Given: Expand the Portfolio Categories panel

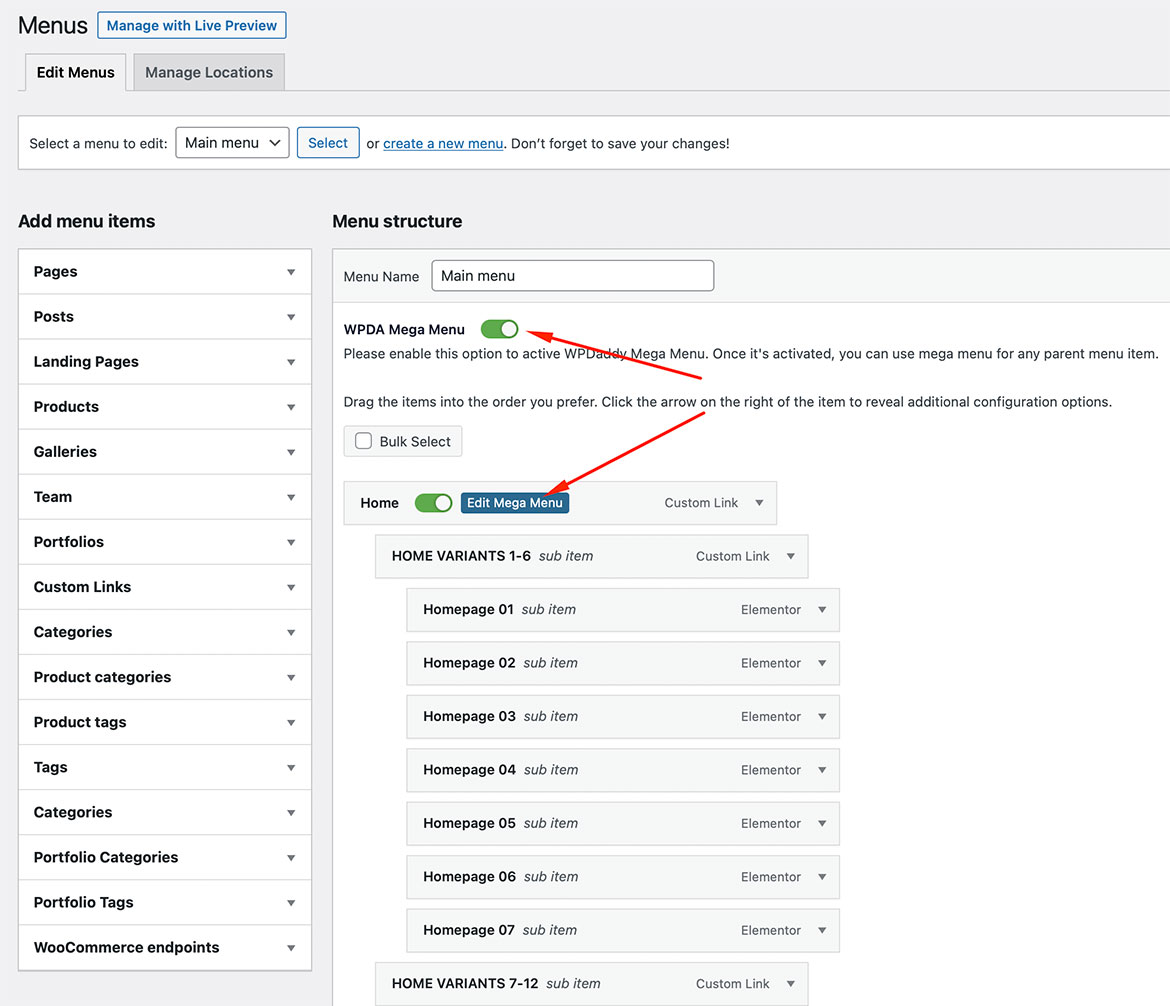Looking at the screenshot, I should (x=165, y=857).
